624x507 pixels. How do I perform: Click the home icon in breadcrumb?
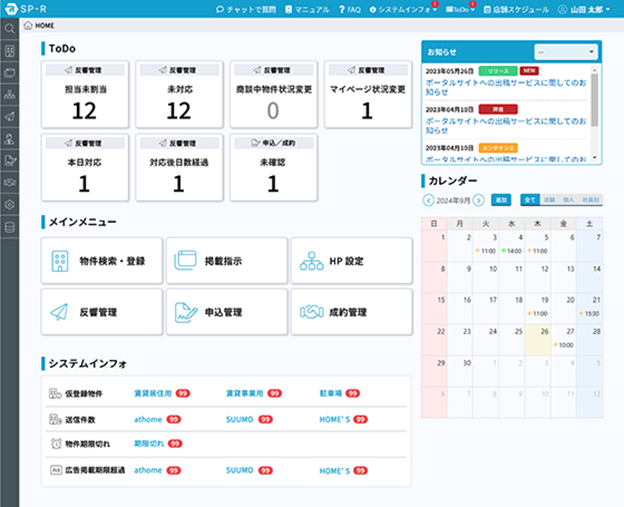pyautogui.click(x=28, y=25)
